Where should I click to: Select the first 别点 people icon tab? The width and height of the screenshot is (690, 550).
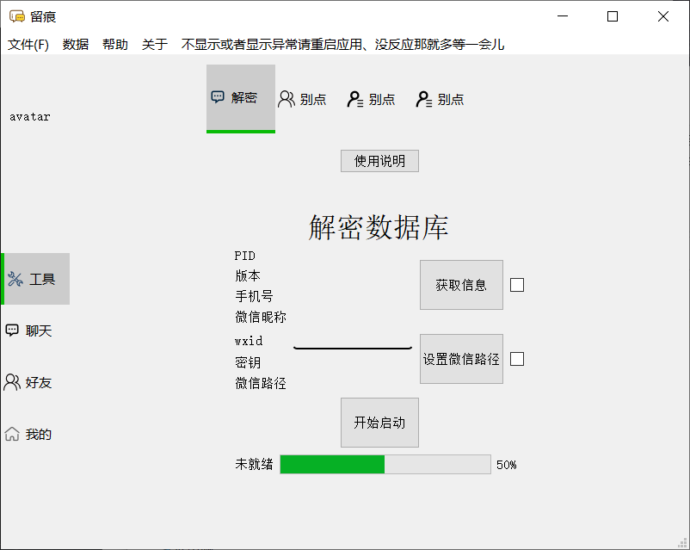coord(286,99)
